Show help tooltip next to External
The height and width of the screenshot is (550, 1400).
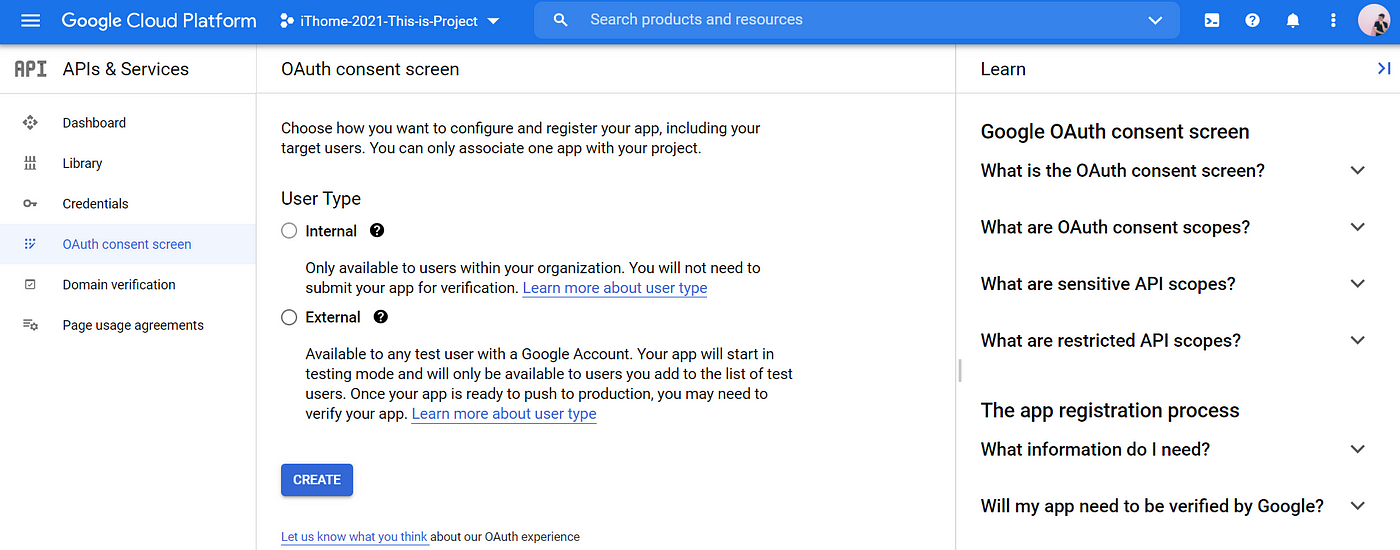click(x=381, y=317)
